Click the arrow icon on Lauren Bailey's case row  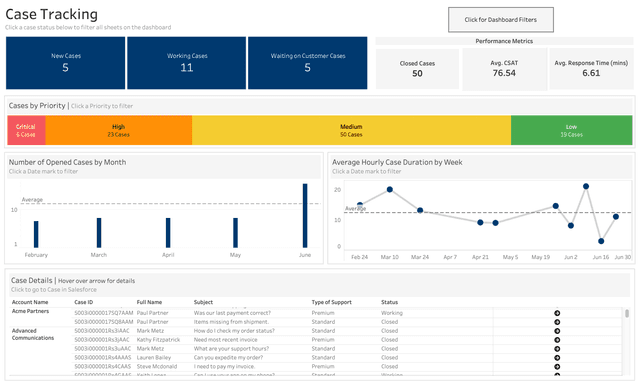[x=557, y=358]
